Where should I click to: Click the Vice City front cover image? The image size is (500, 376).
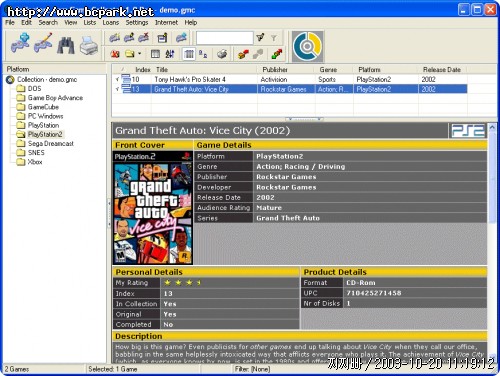click(x=153, y=208)
